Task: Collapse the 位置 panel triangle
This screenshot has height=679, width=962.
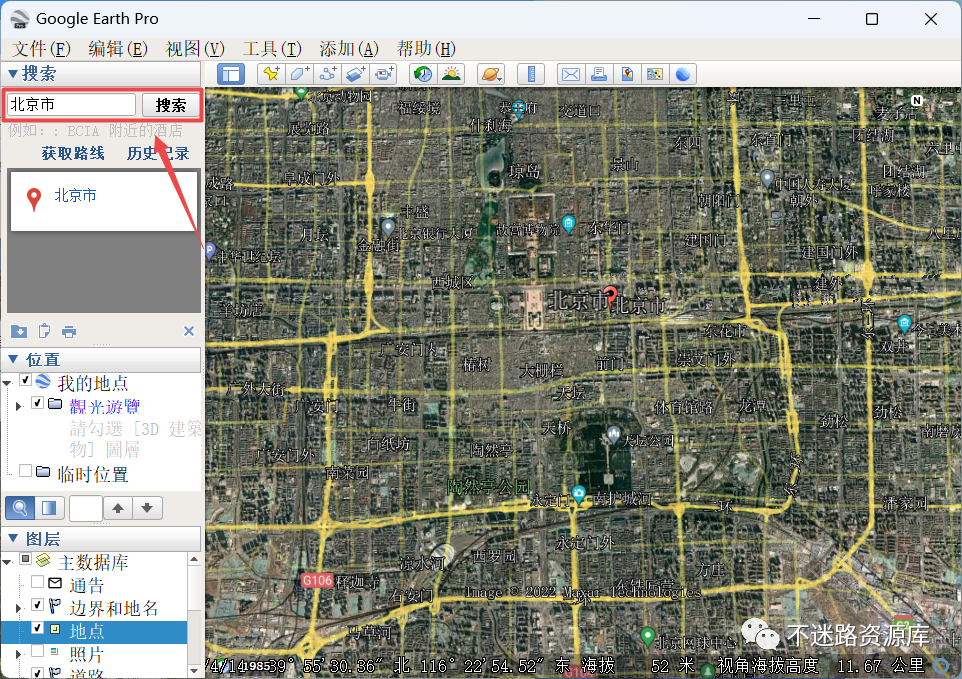Action: 12,359
